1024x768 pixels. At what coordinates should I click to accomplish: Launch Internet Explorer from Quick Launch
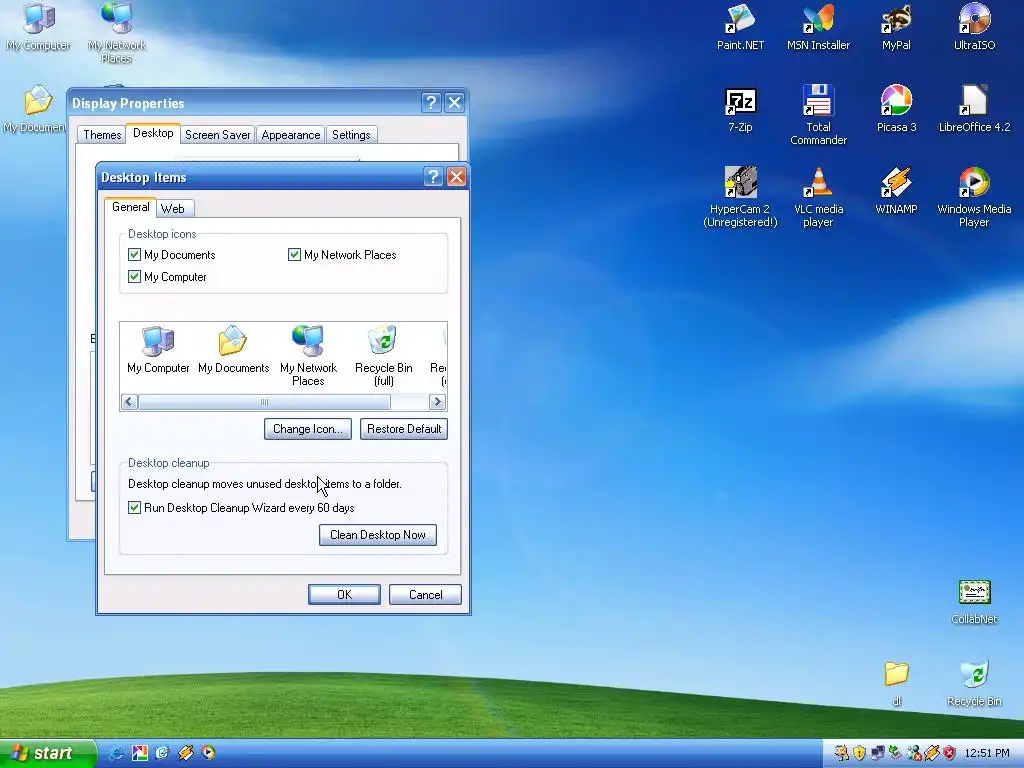pos(116,753)
